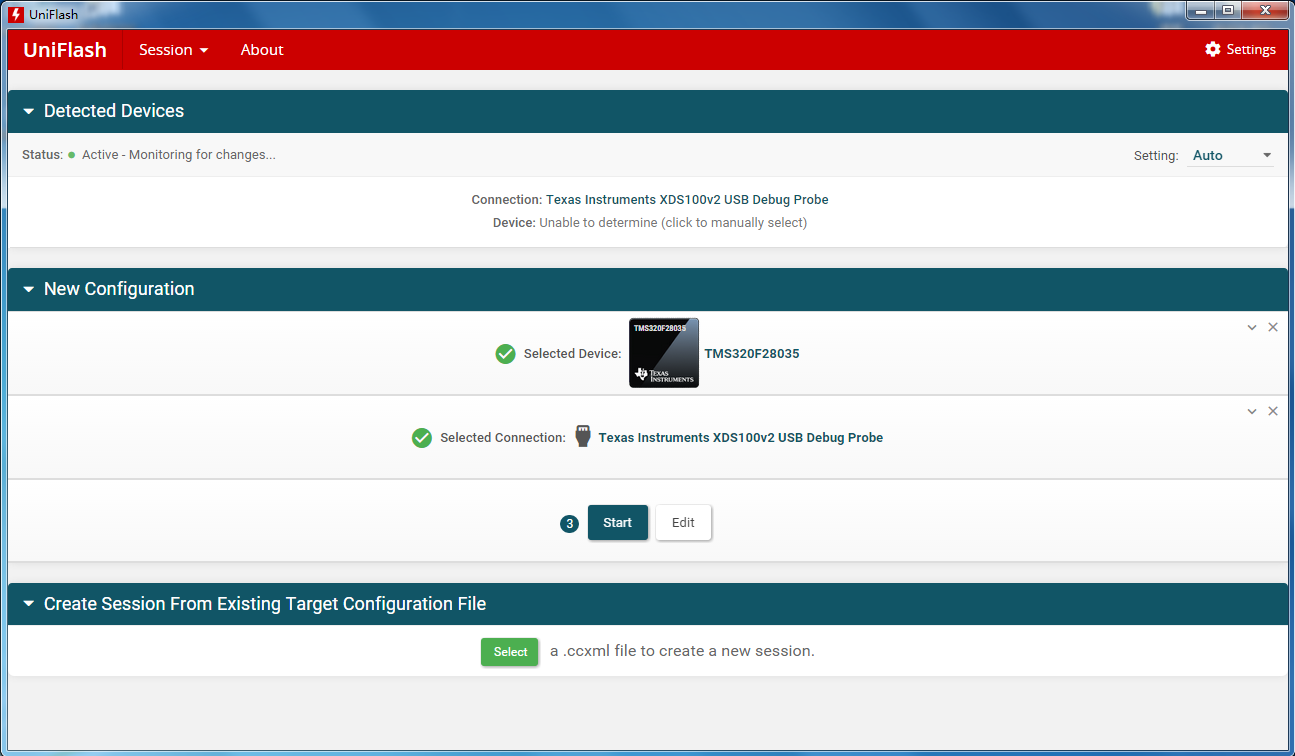Click green checkmark beside Selected Connection
This screenshot has width=1295, height=756.
422,438
